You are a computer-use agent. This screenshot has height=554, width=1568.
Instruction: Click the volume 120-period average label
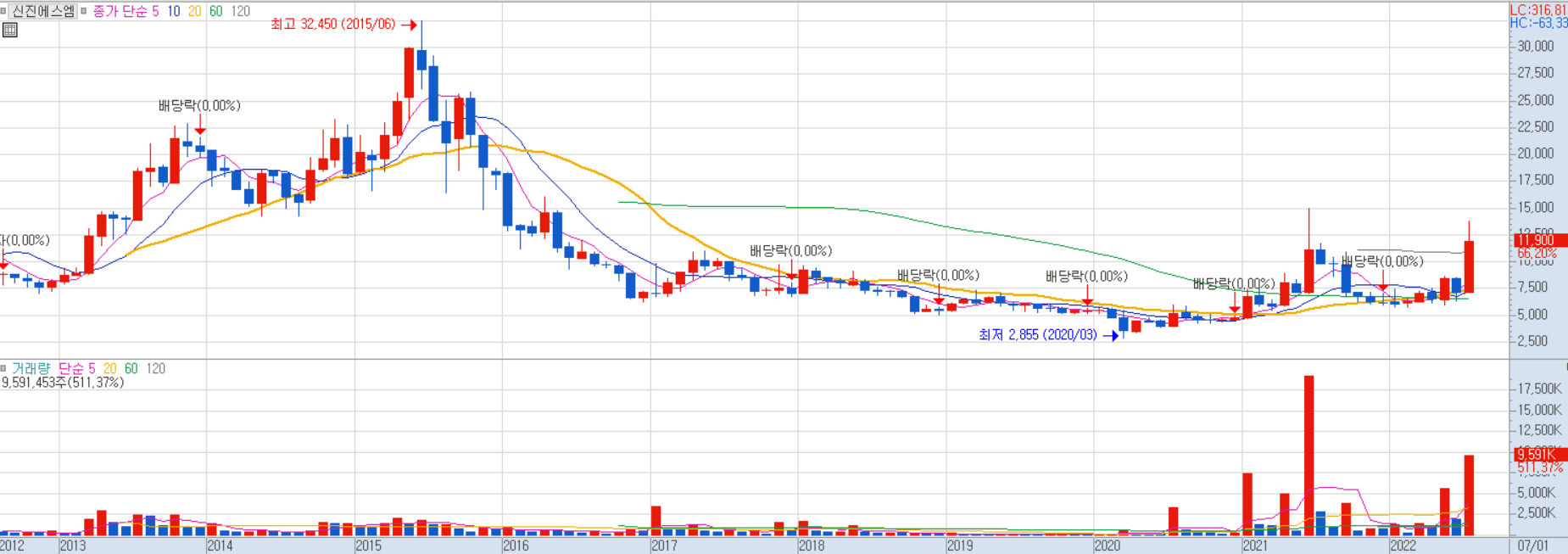click(156, 368)
